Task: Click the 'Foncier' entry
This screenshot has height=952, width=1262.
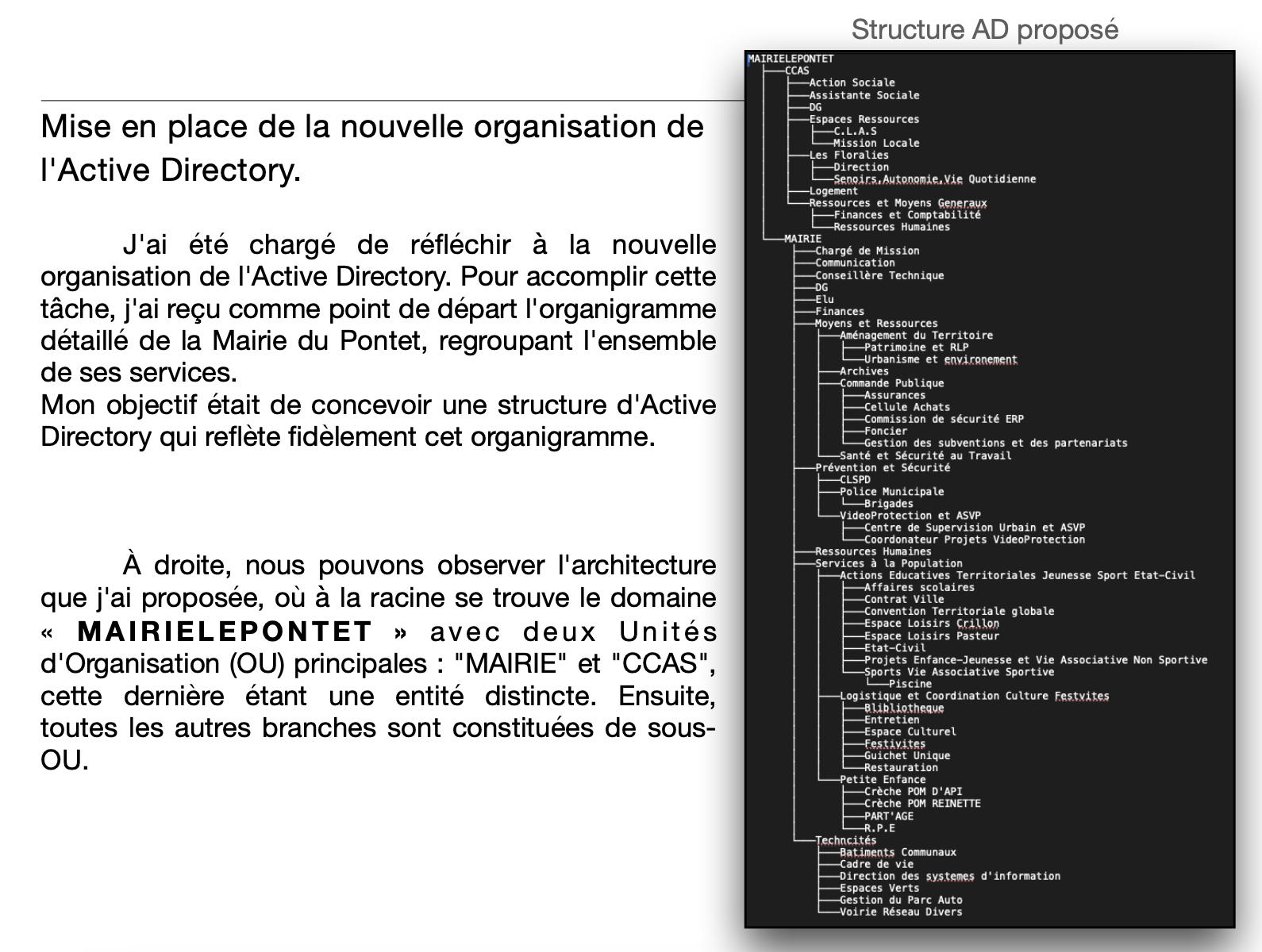Action: (x=886, y=432)
